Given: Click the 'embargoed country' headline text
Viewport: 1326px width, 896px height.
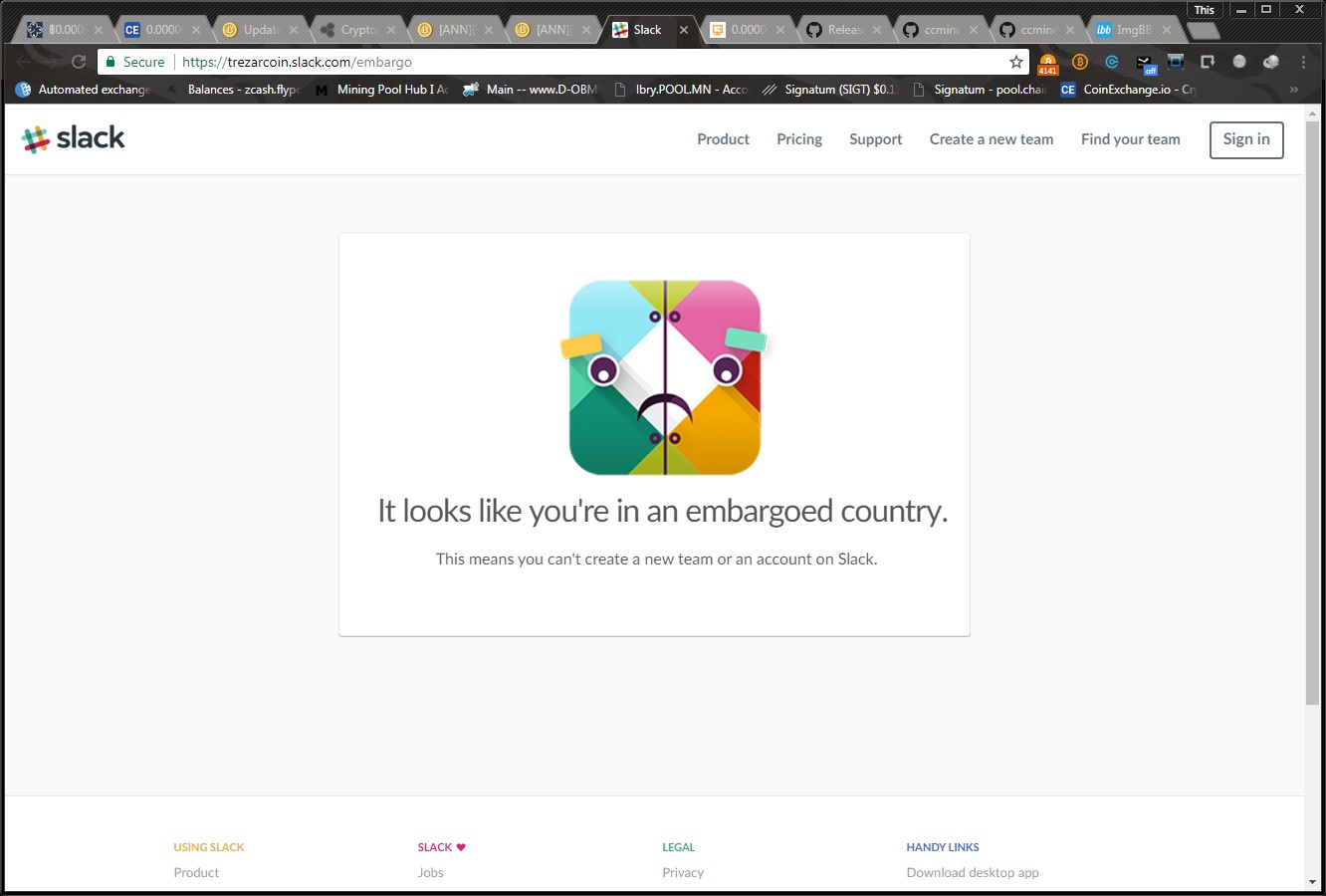Looking at the screenshot, I should (x=663, y=511).
